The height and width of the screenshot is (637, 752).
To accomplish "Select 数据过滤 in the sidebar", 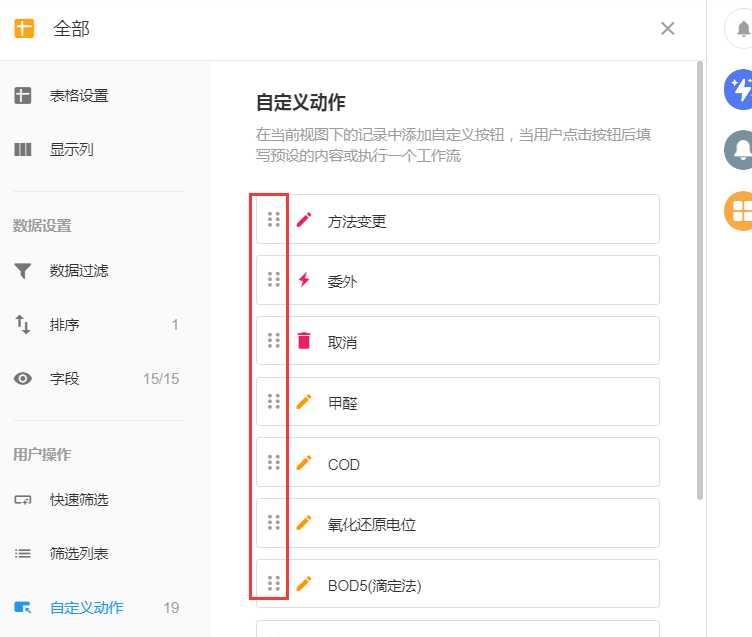I will pos(79,270).
